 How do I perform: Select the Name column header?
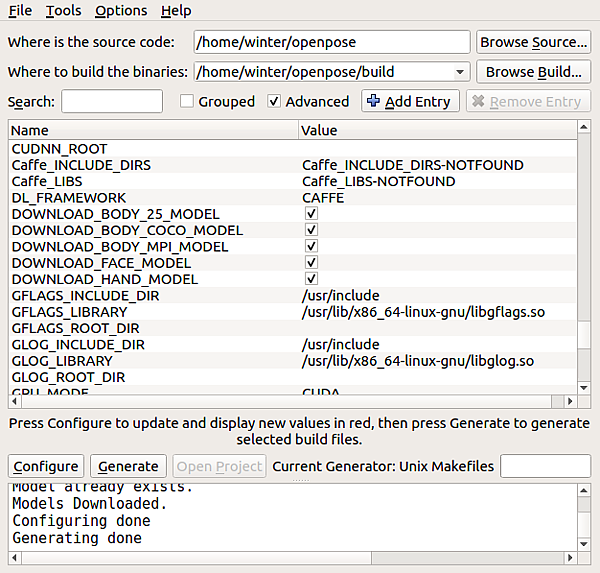[150, 130]
